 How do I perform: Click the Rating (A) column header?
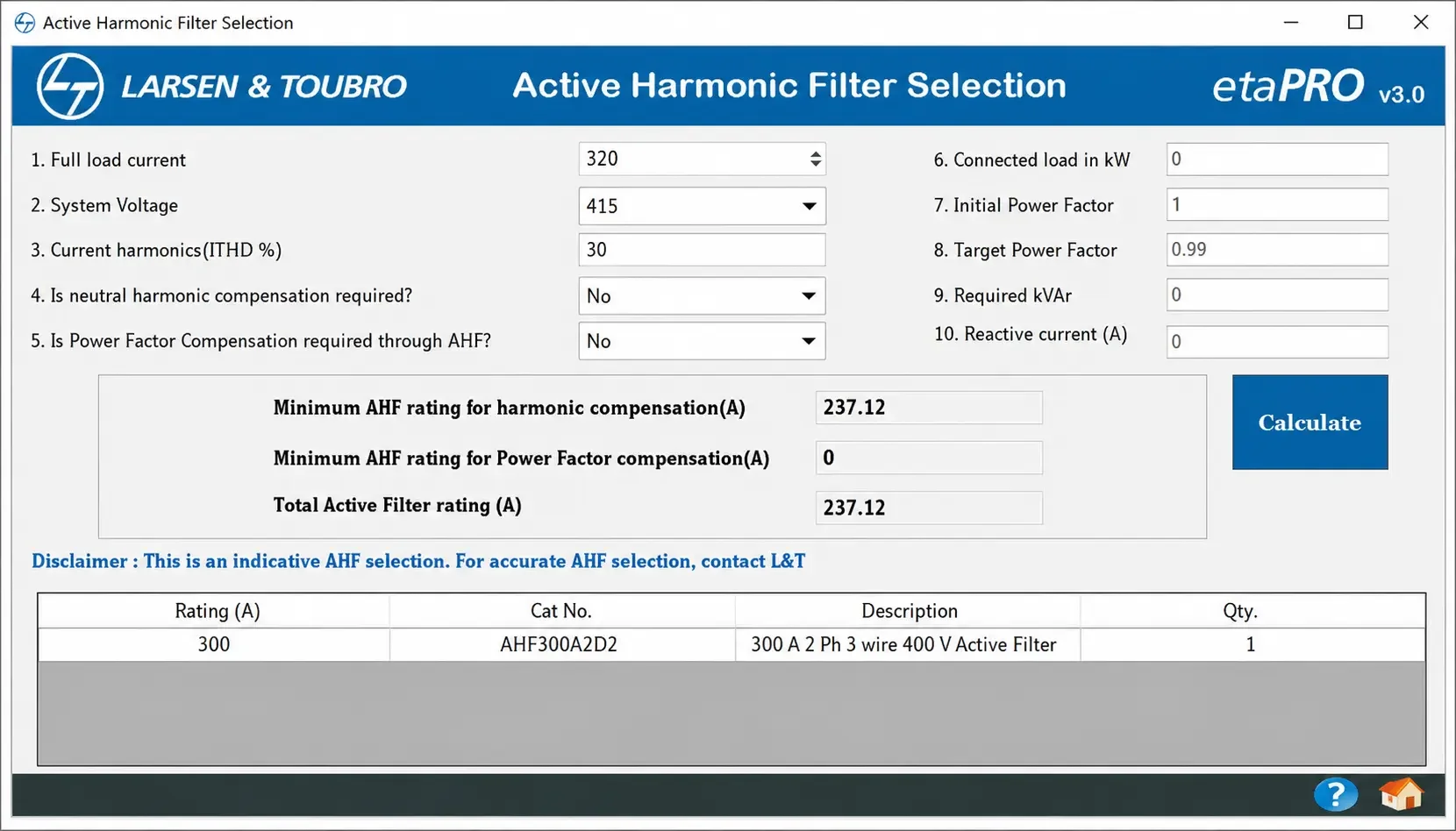[215, 611]
